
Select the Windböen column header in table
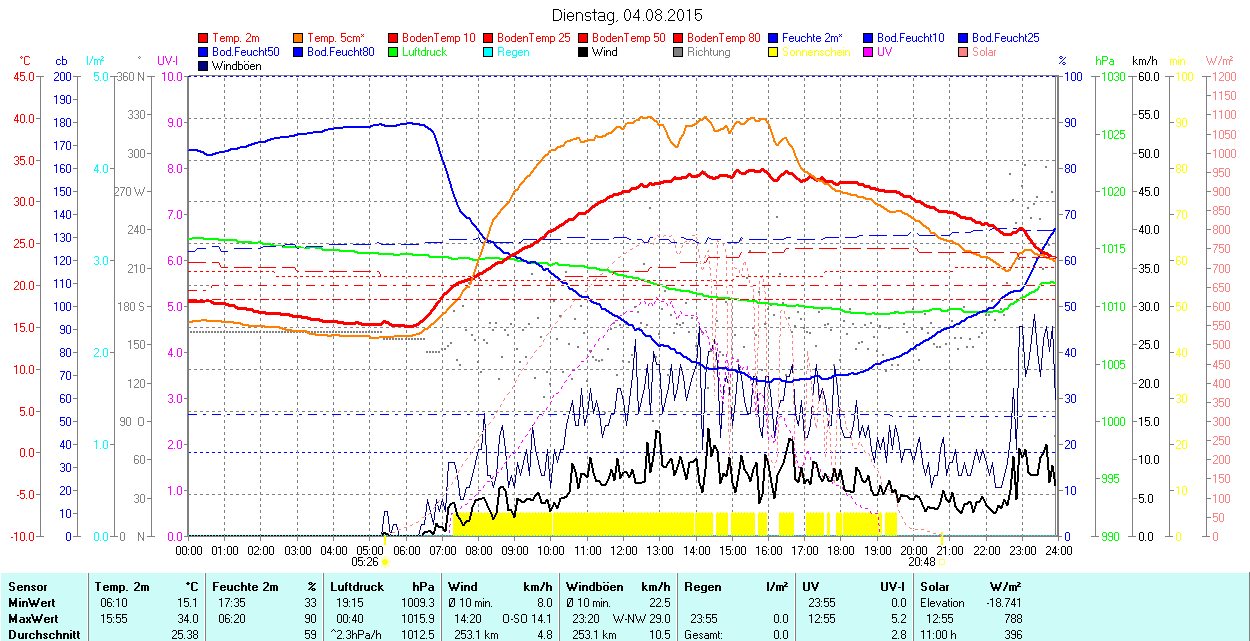coord(594,587)
